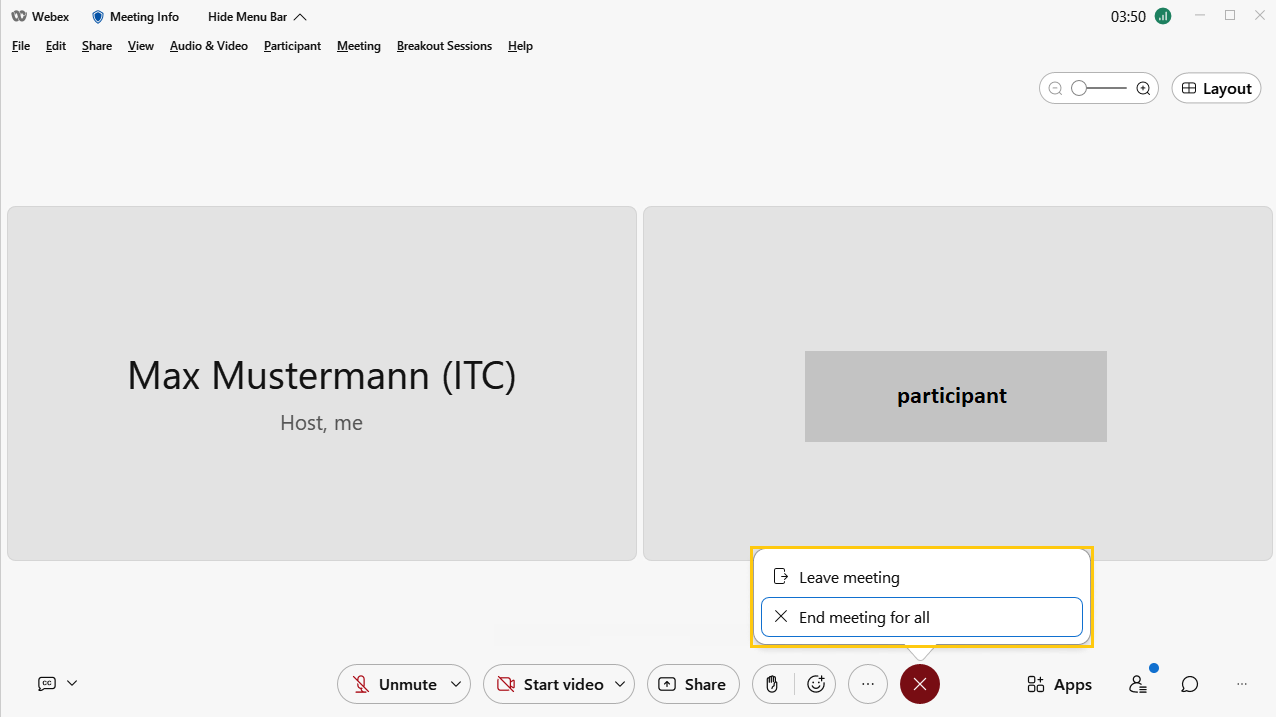
Task: Click the red end meeting X icon
Action: (x=920, y=684)
